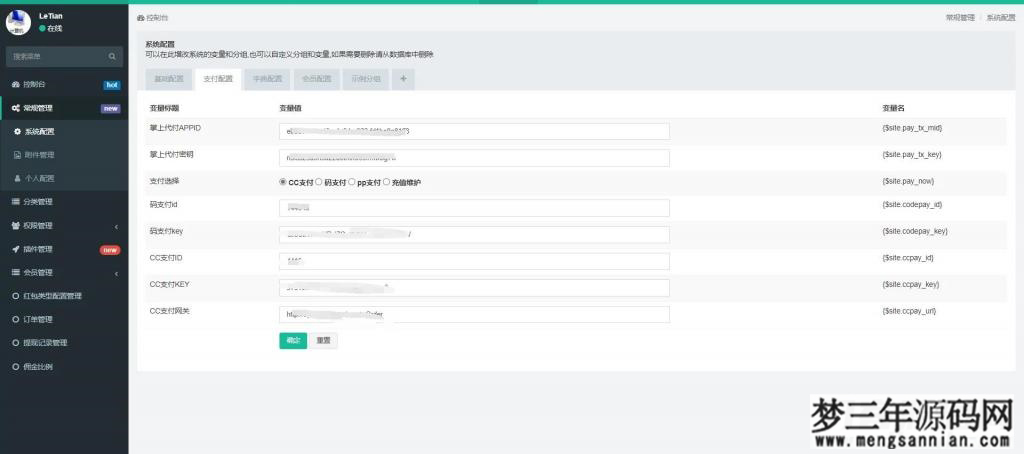Viewport: 1024px width, 454px height.
Task: Switch to the 支付配置 tab
Action: tap(217, 78)
